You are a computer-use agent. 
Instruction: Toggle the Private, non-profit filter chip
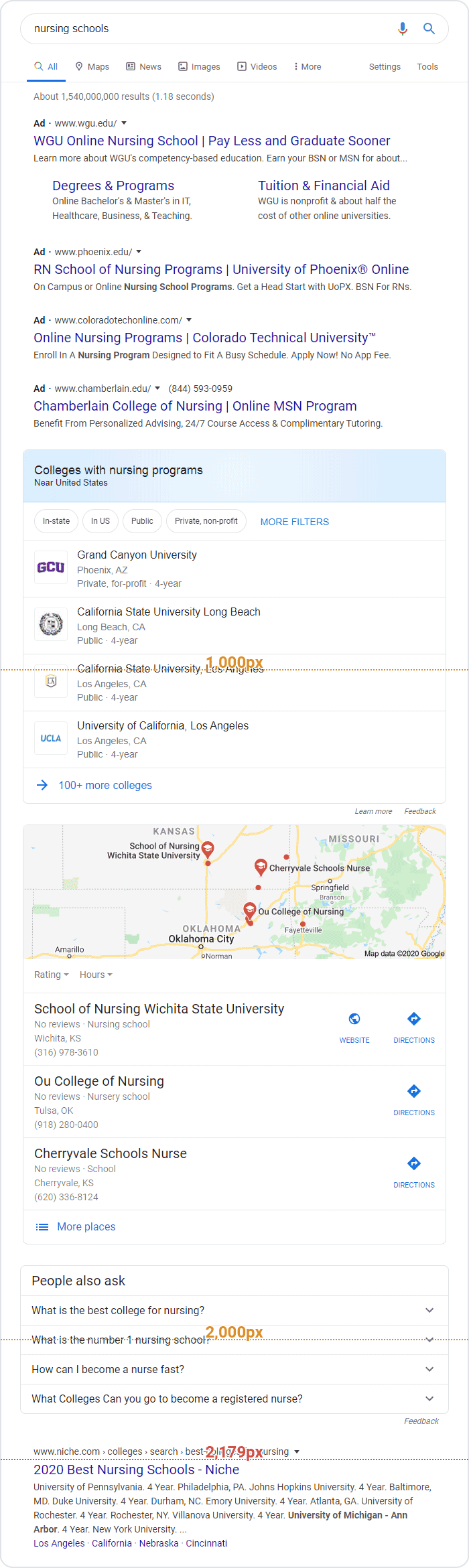(206, 521)
